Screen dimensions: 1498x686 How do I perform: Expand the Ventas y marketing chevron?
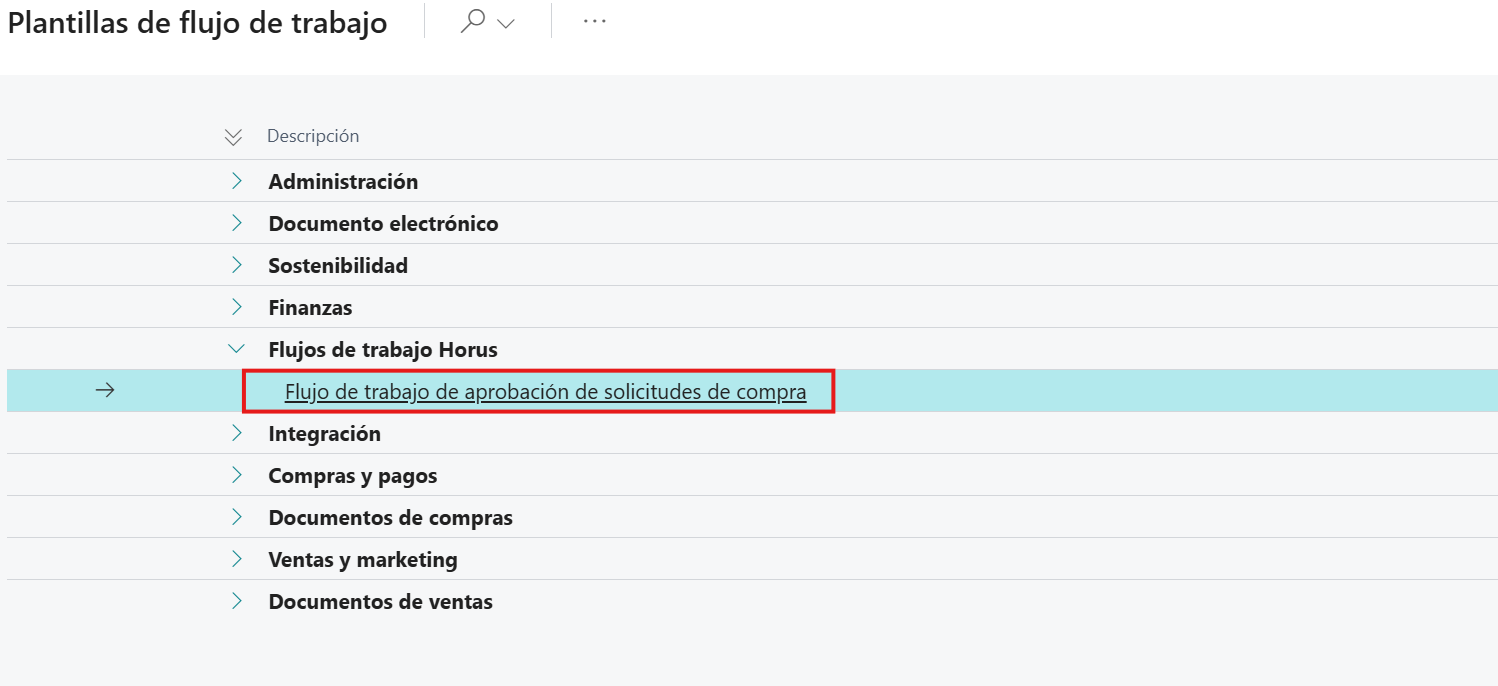coord(237,559)
